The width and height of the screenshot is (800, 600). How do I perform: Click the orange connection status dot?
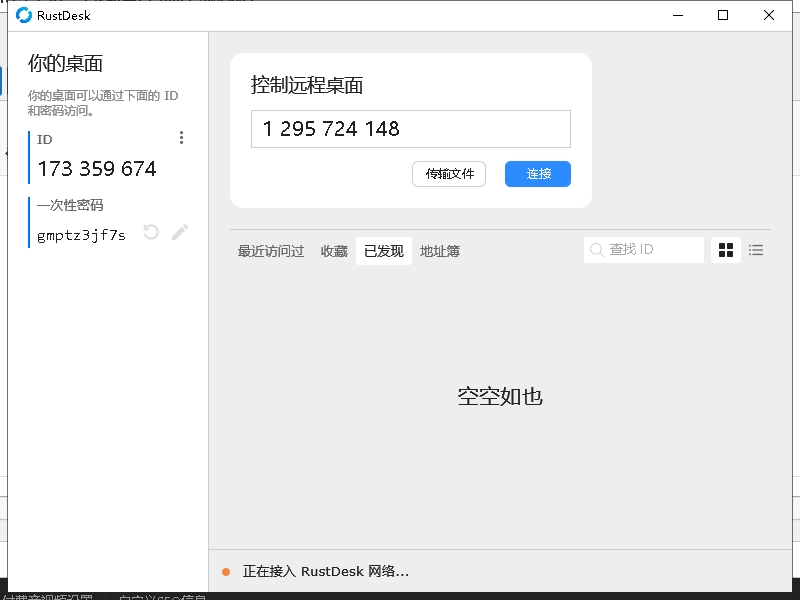coord(226,572)
